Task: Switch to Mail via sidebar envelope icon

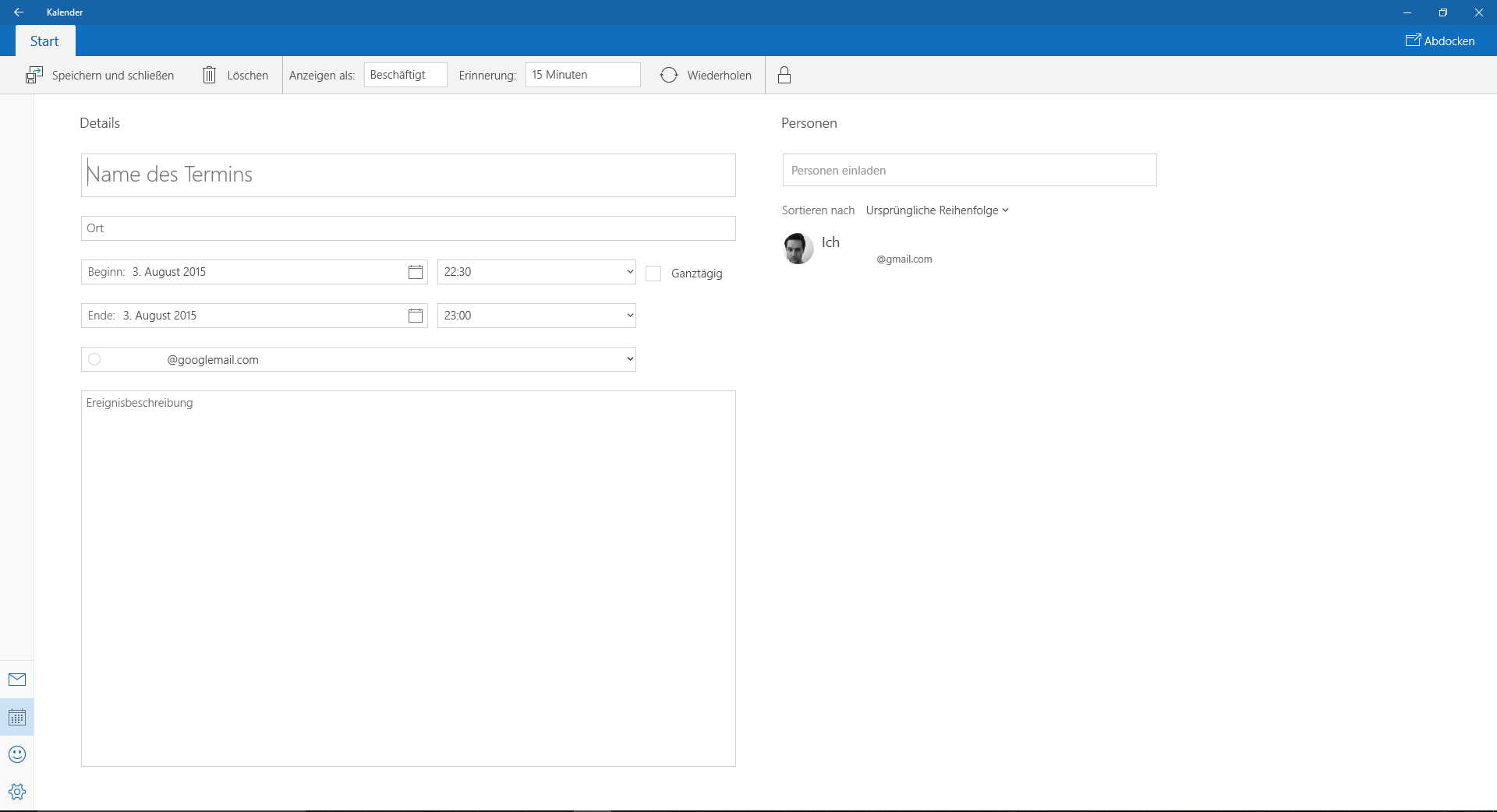Action: [17, 680]
